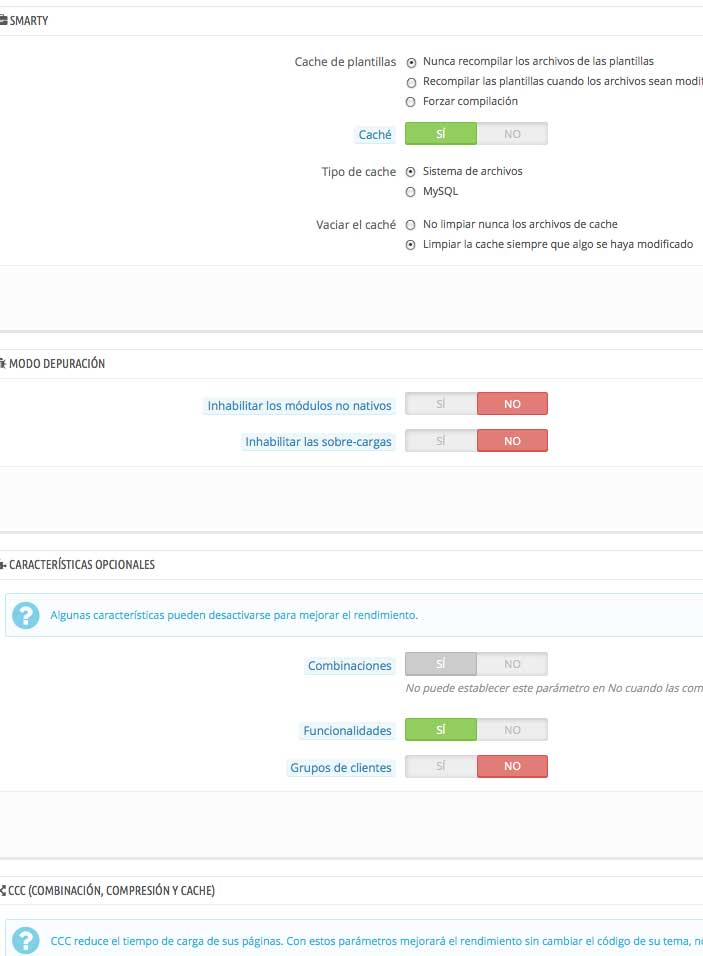Click the 'CCC (COMBINACIÓN, COMPRESIÓN Y CACHE)' heading

coord(111,891)
